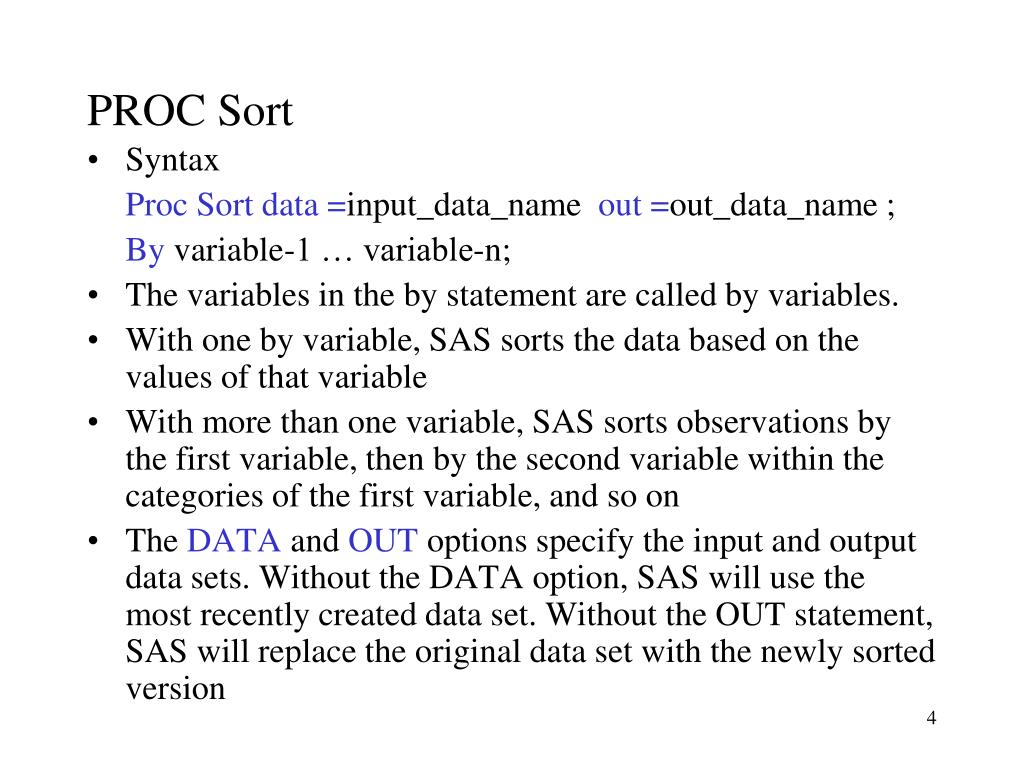1024x768 pixels.
Task: Click 'Without the OUT statement' text
Action: click(x=739, y=615)
